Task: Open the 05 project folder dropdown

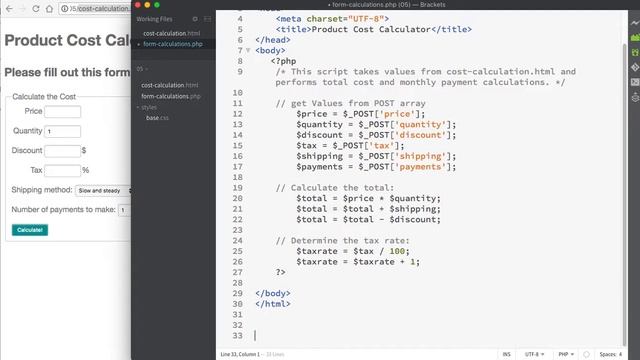Action: [142, 69]
